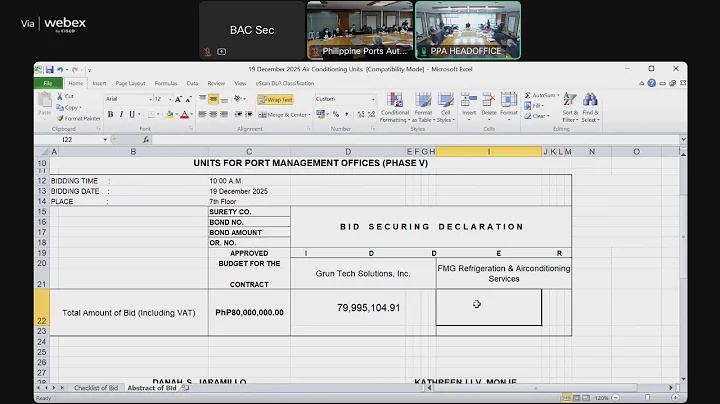The image size is (720, 404).
Task: Click Decrease Decimal icon
Action: [371, 114]
